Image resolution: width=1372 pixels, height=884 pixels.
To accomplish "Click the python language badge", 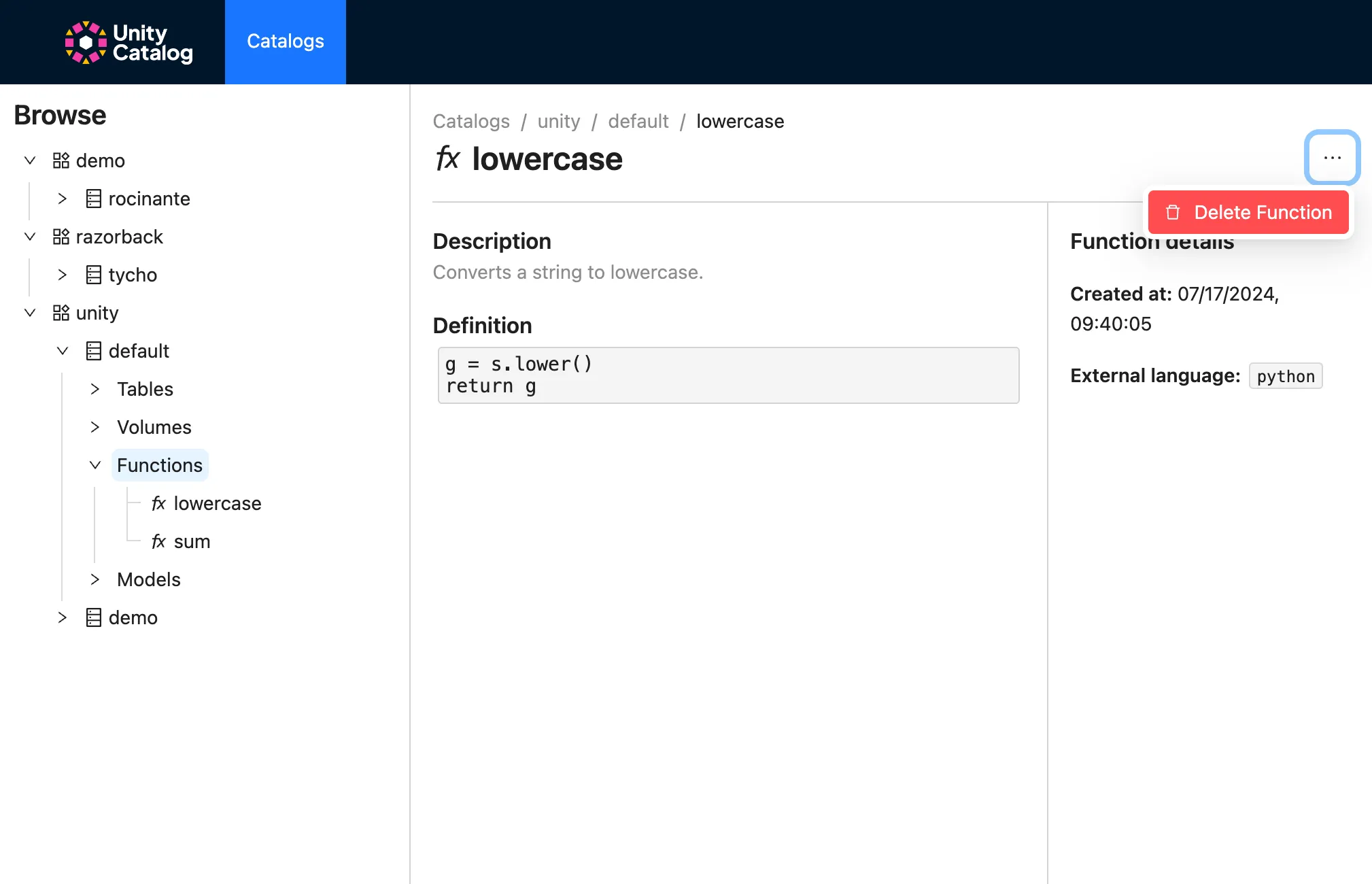I will click(1284, 376).
